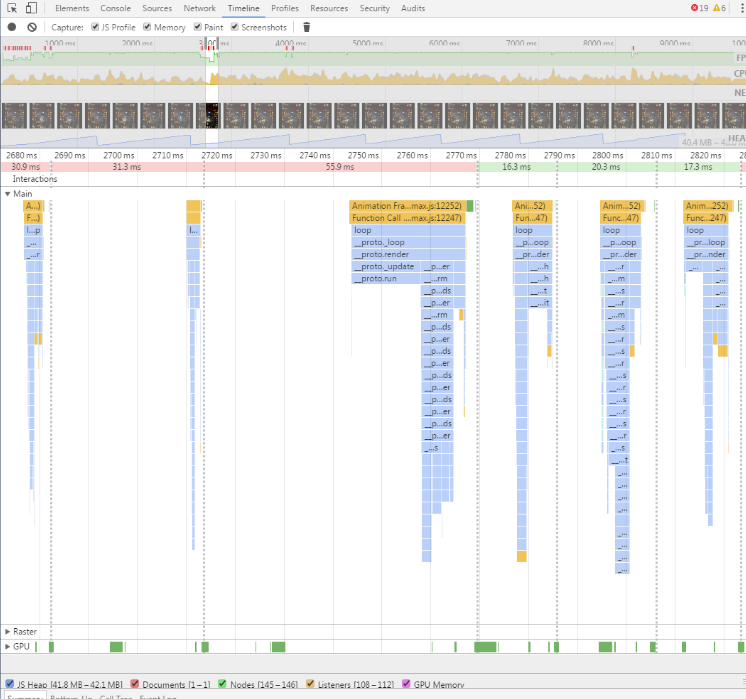
Task: Select the 55.9 ms frame bar
Action: click(x=340, y=167)
